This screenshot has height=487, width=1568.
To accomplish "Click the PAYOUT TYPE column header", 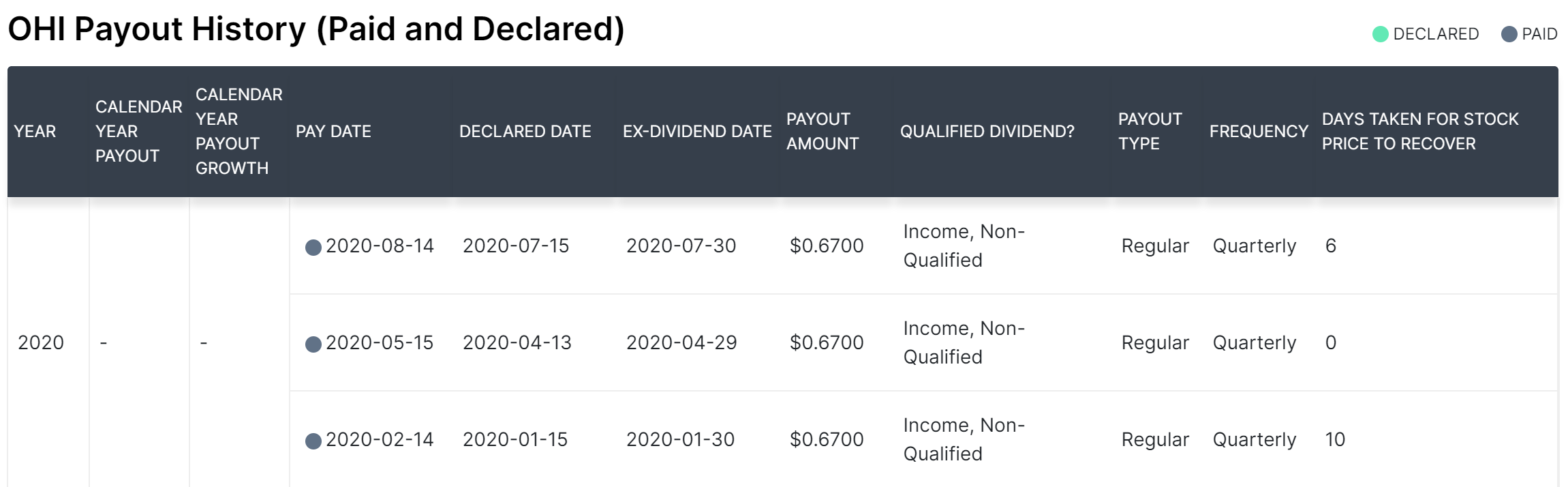I will click(x=1150, y=131).
